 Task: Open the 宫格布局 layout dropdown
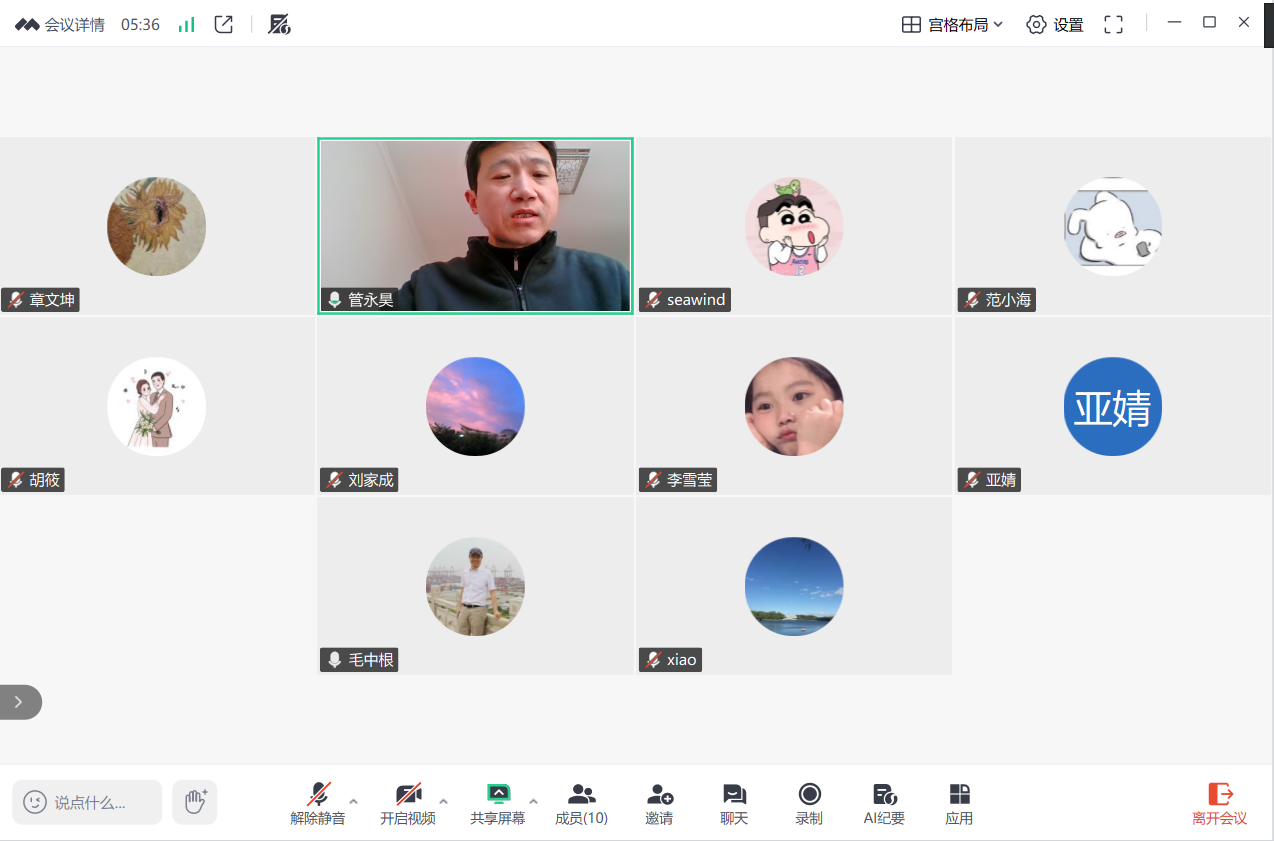pyautogui.click(x=952, y=25)
